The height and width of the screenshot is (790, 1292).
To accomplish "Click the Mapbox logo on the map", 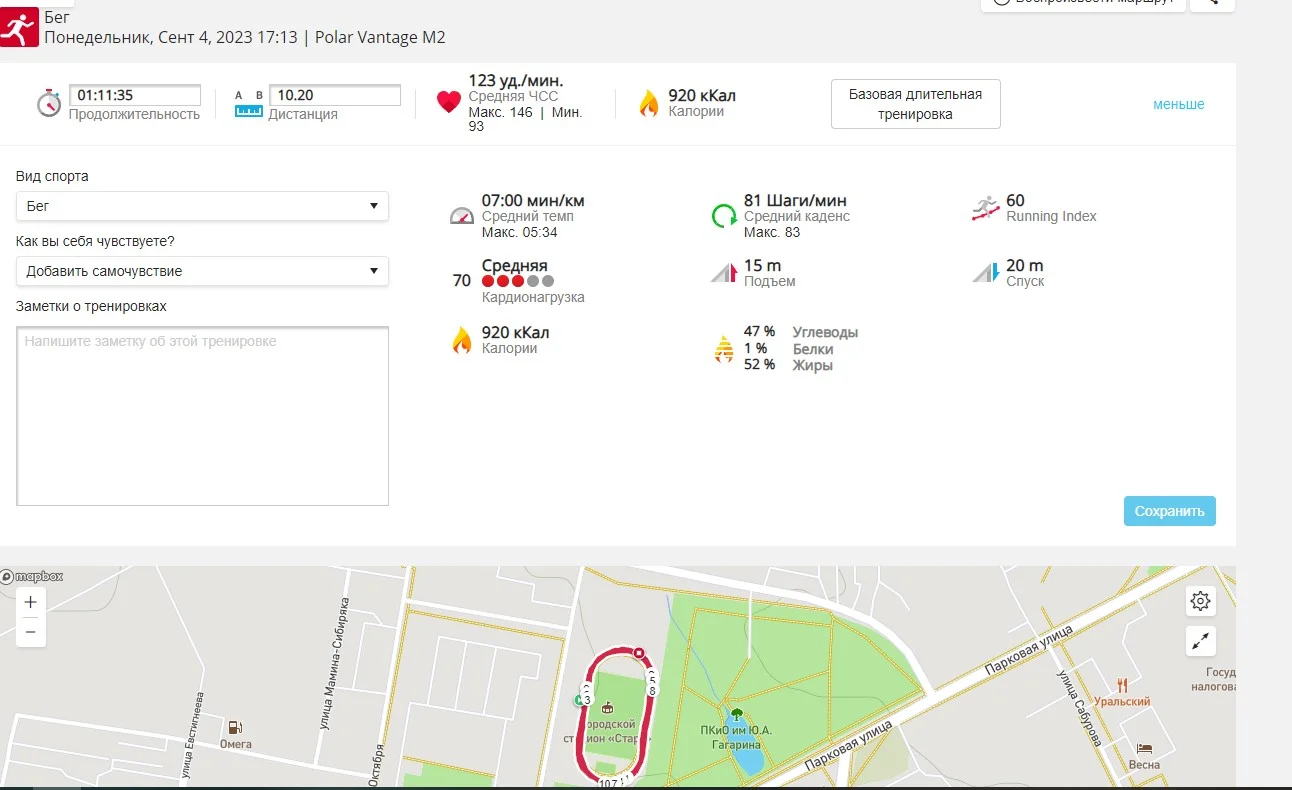I will point(32,576).
